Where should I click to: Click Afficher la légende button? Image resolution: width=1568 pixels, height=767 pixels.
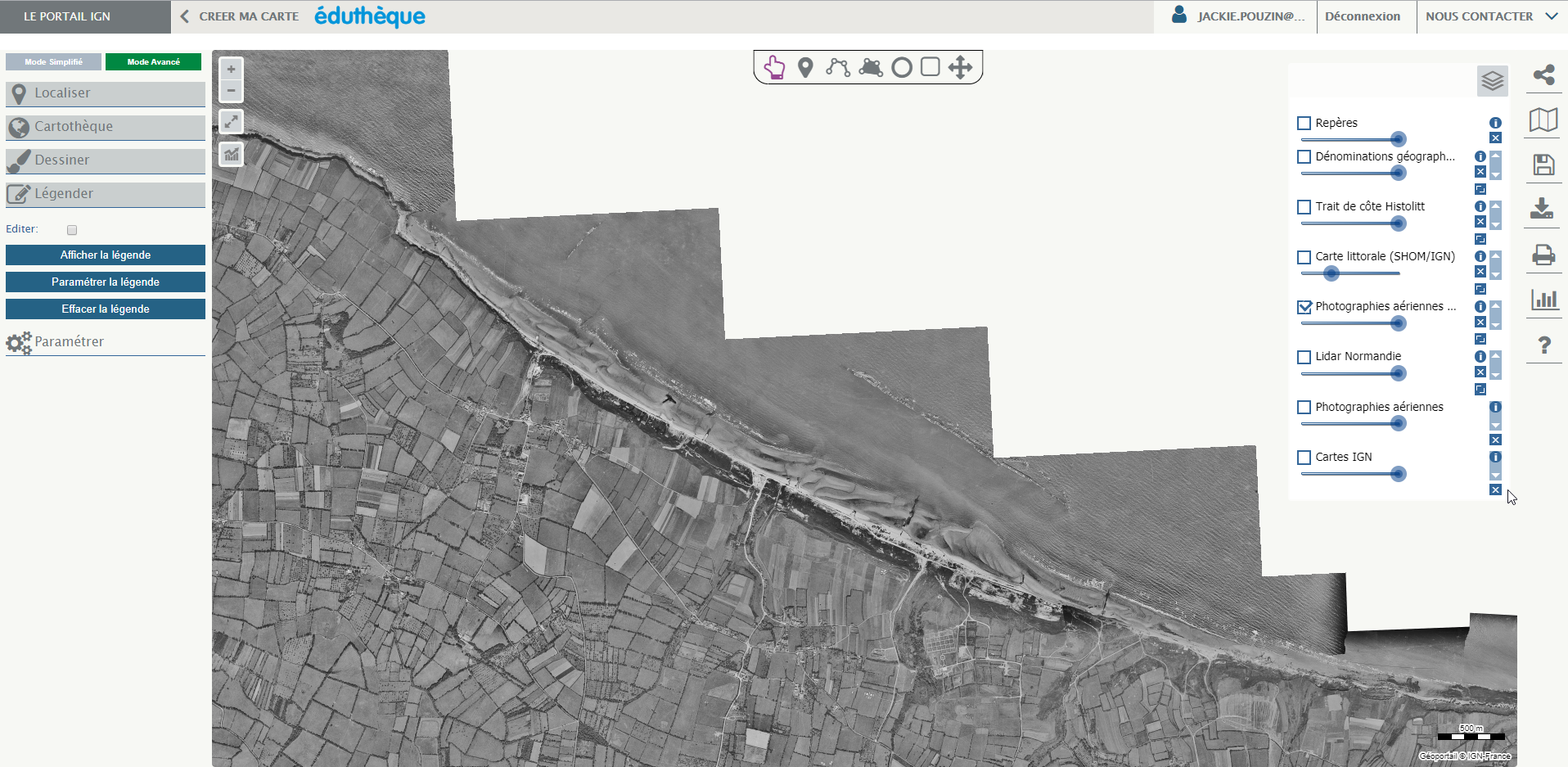[x=106, y=255]
